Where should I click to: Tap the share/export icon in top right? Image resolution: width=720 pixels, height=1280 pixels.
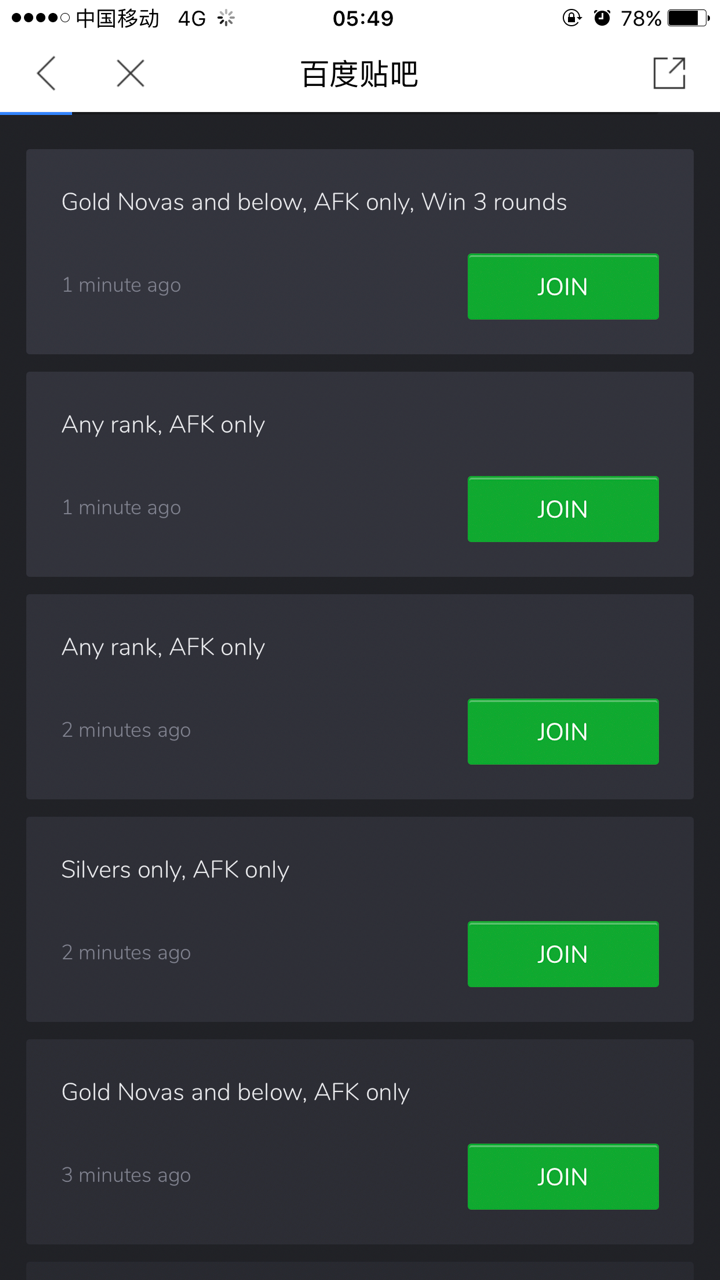[x=668, y=74]
